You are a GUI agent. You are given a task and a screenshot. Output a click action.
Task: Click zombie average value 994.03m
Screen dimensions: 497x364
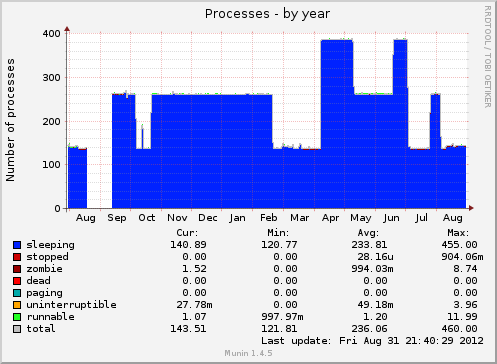372,269
